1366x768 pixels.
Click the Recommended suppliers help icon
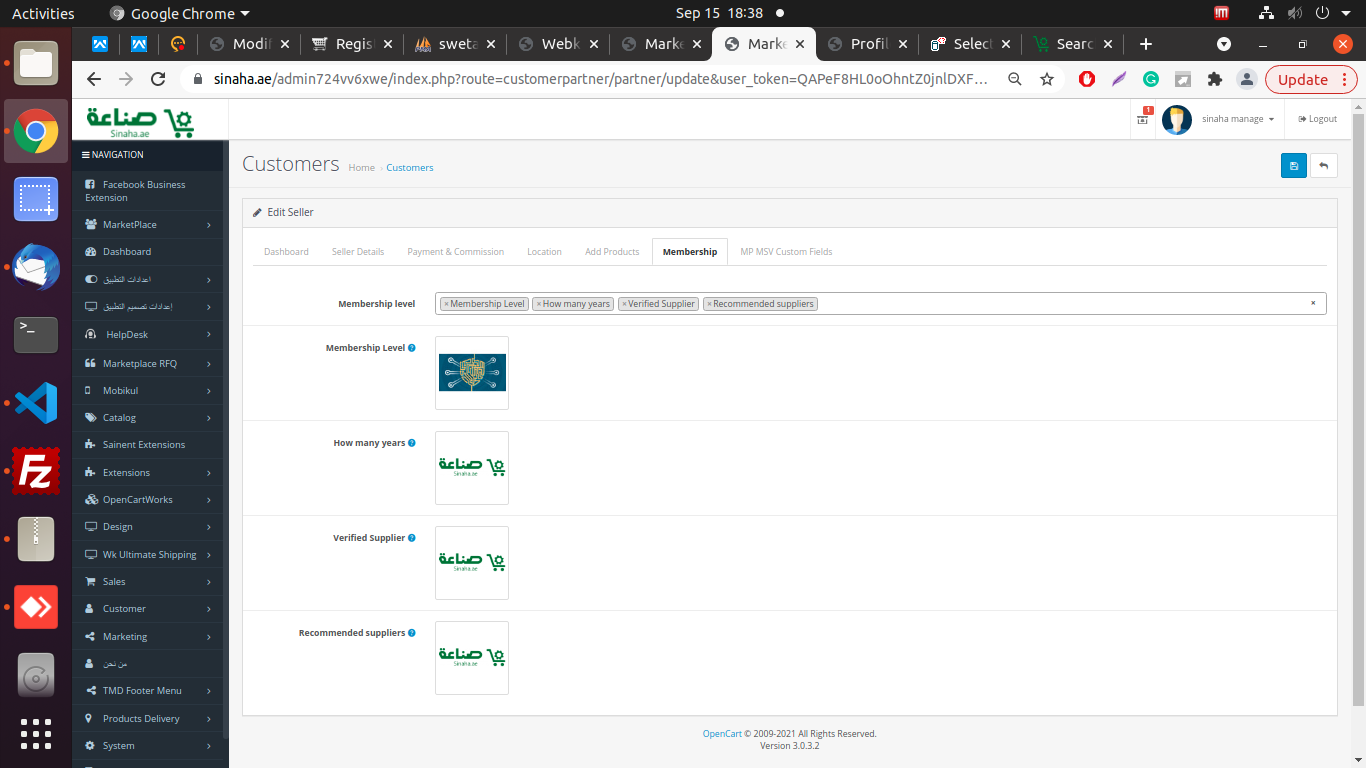[412, 633]
